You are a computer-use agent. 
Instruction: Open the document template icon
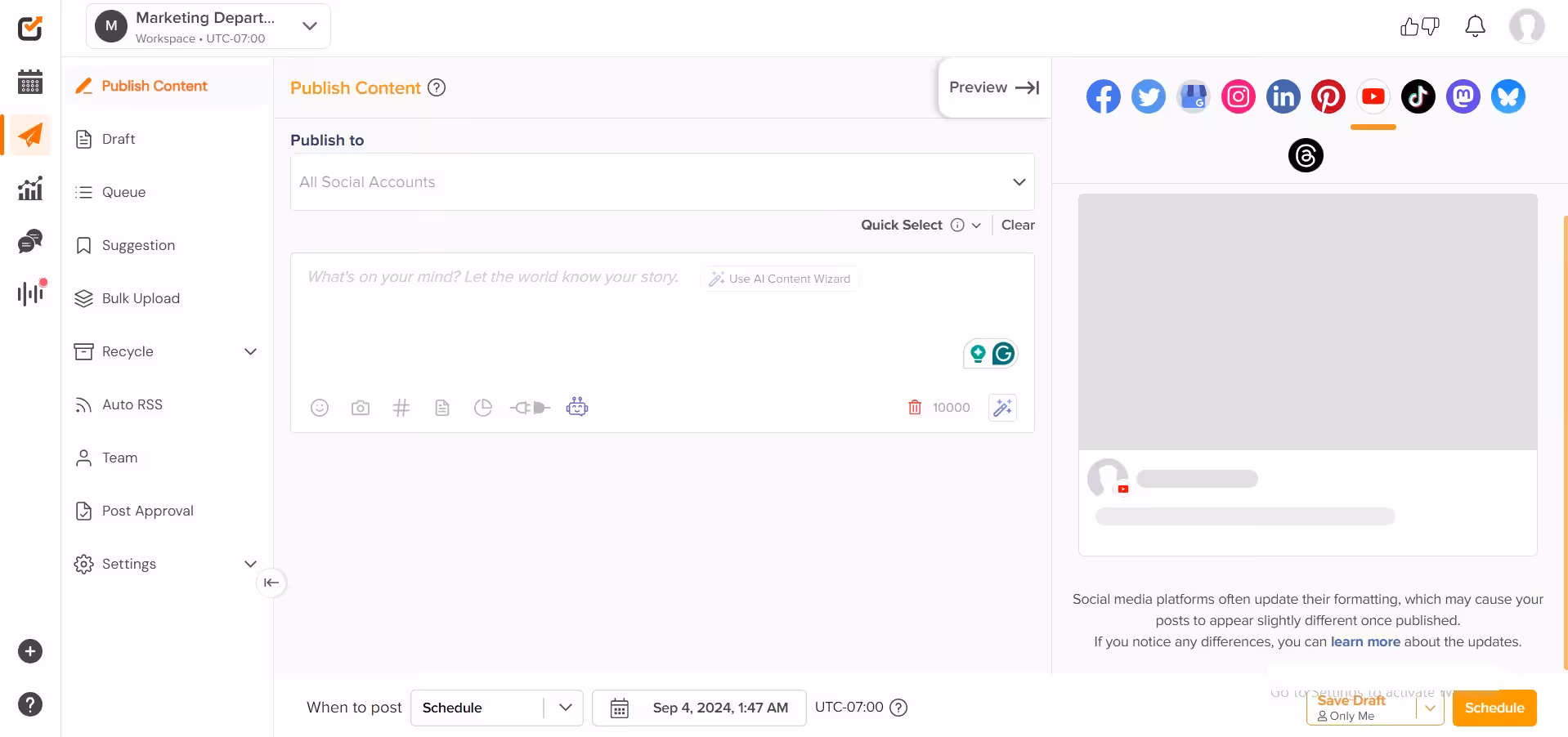pos(442,408)
